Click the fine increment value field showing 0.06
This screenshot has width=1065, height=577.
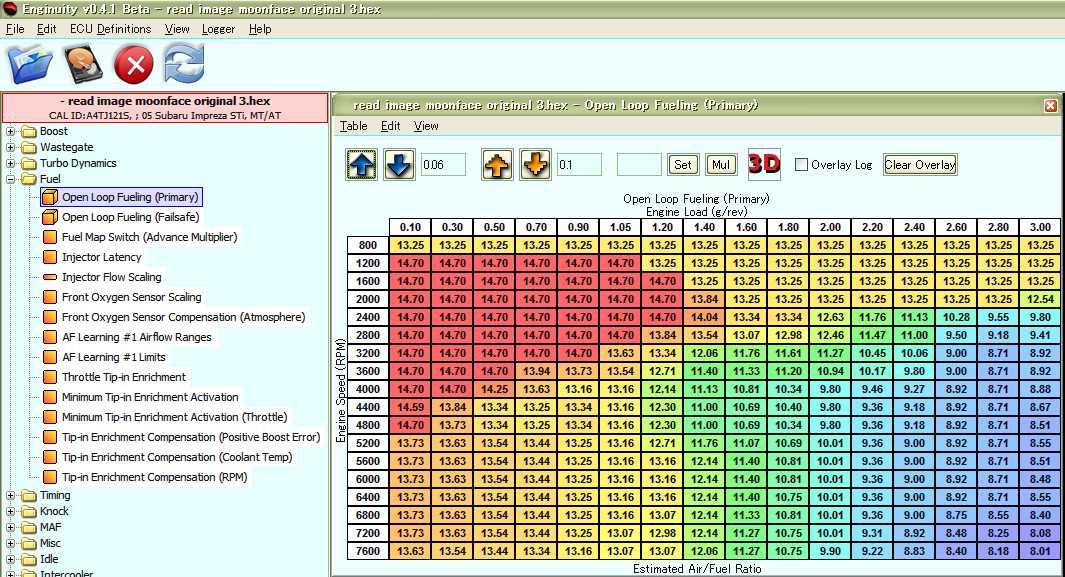(443, 165)
